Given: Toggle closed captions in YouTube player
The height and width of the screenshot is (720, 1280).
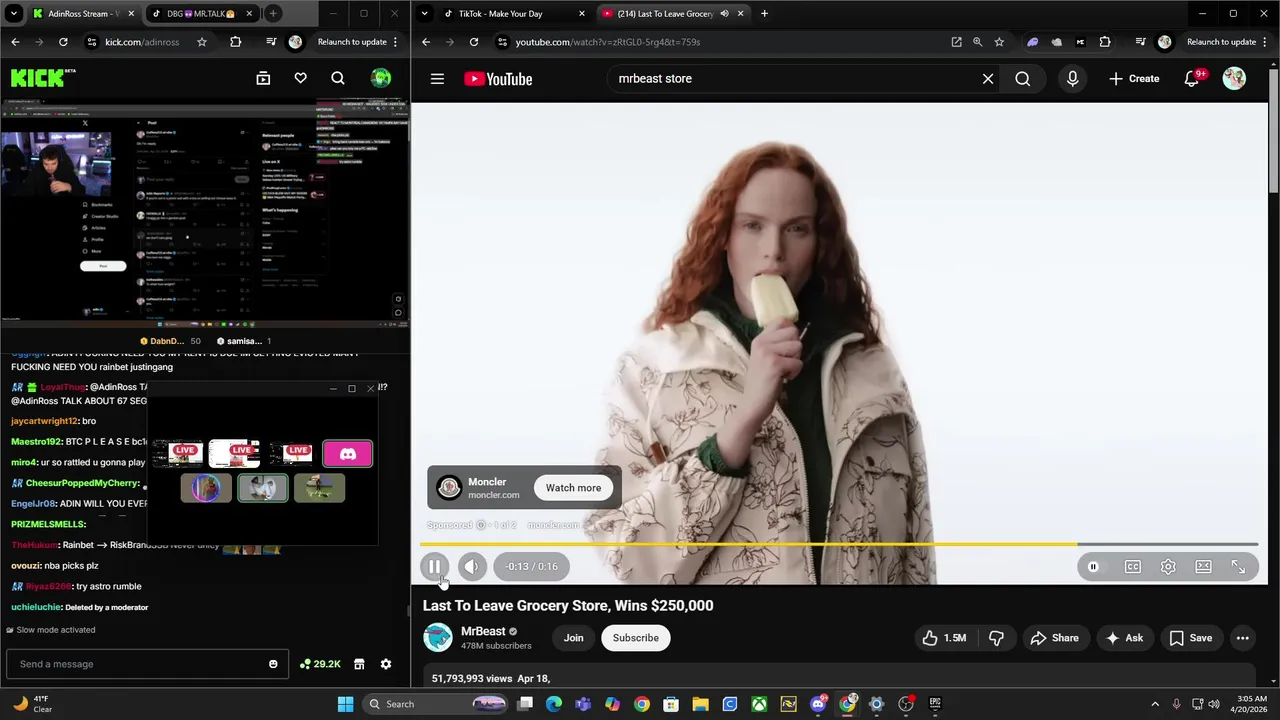Looking at the screenshot, I should tap(1132, 567).
